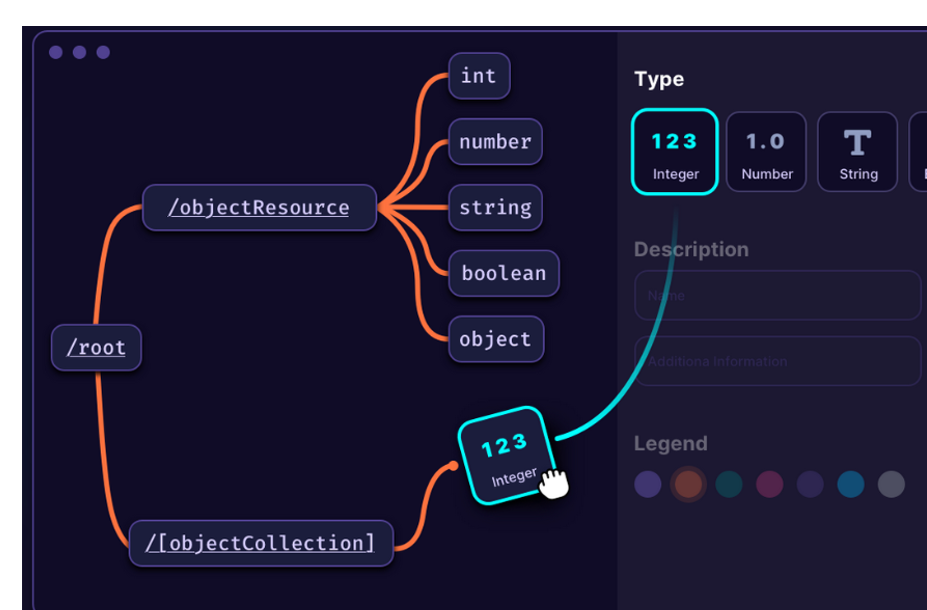
Task: Select the "/root" node
Action: [x=96, y=347]
